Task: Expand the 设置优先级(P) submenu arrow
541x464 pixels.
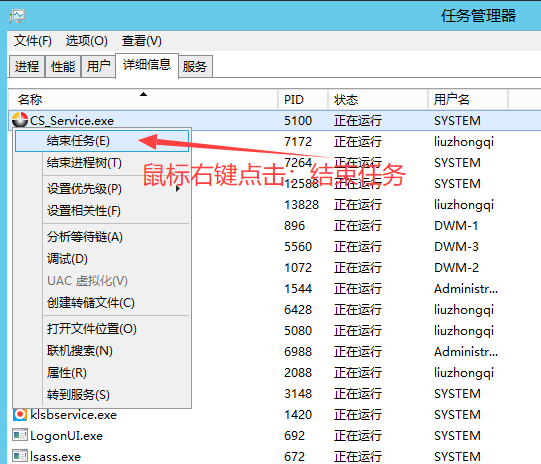Action: (178, 189)
